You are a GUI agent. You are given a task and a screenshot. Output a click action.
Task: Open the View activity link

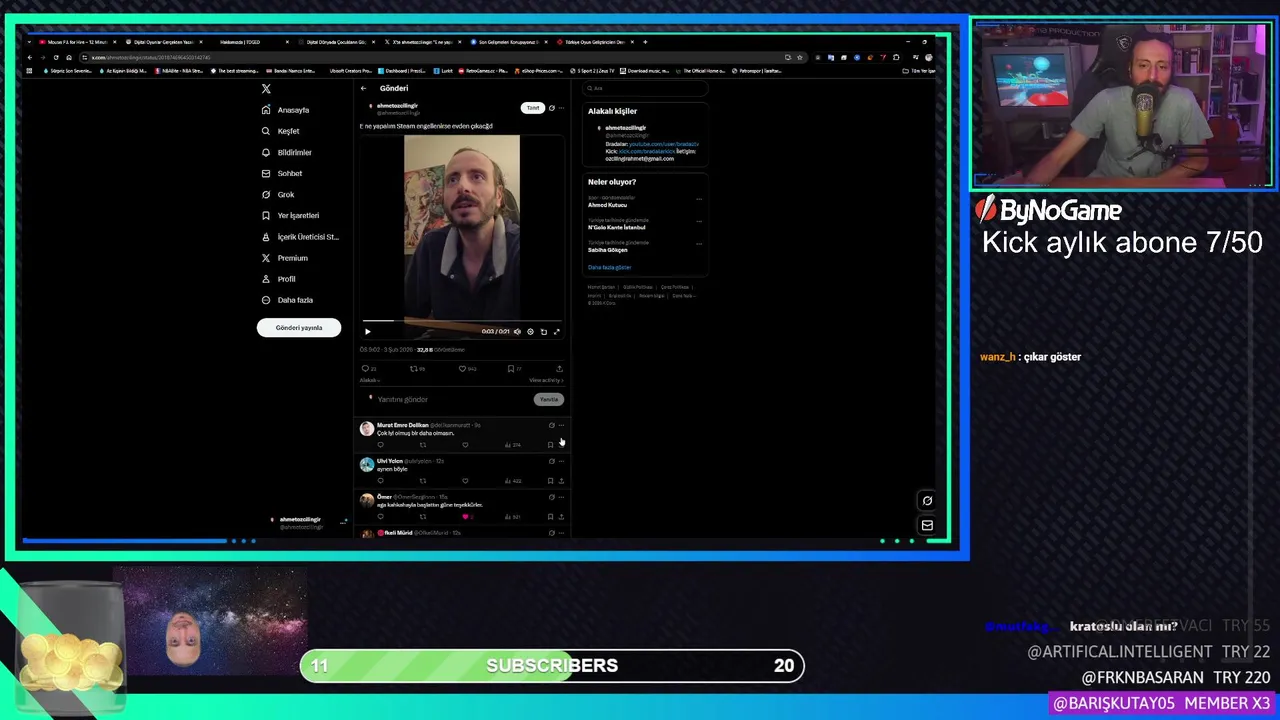coord(546,380)
